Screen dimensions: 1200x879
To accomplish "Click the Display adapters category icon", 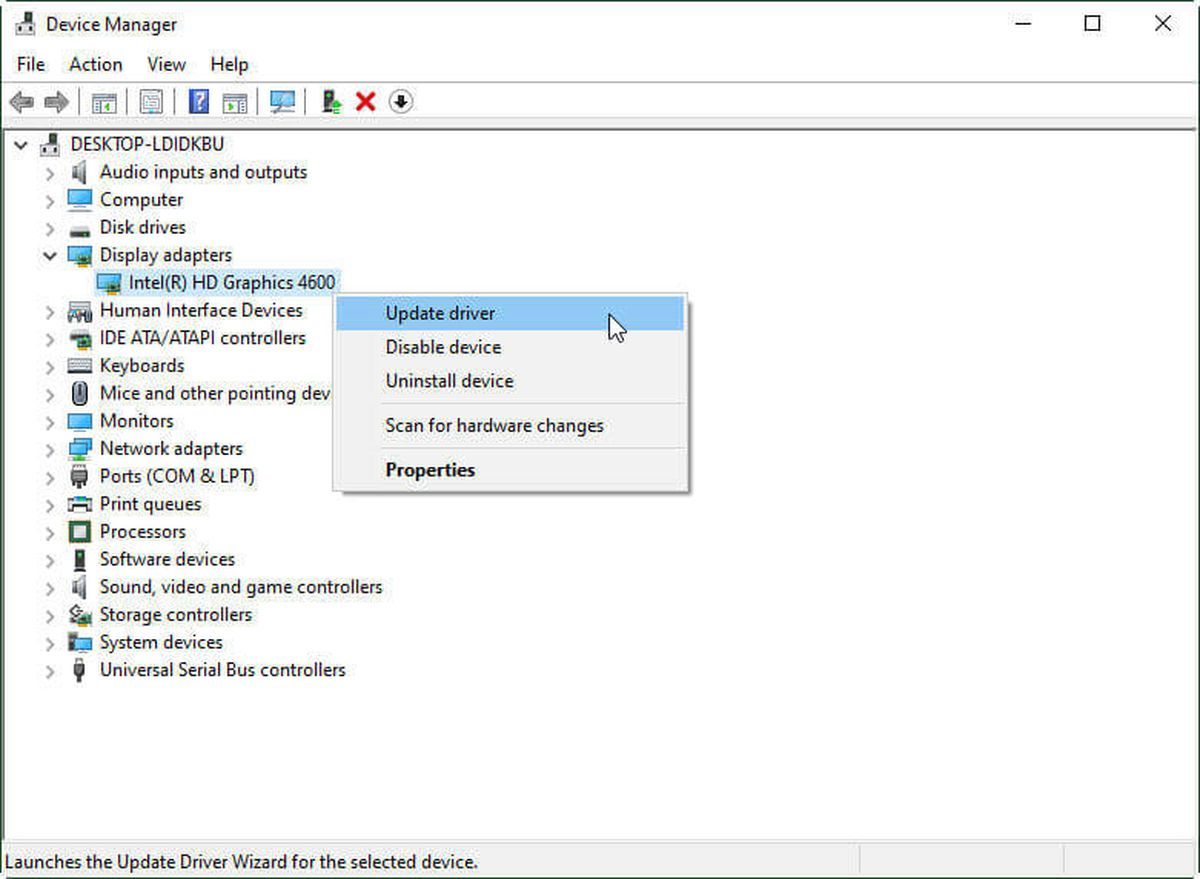I will (x=79, y=255).
